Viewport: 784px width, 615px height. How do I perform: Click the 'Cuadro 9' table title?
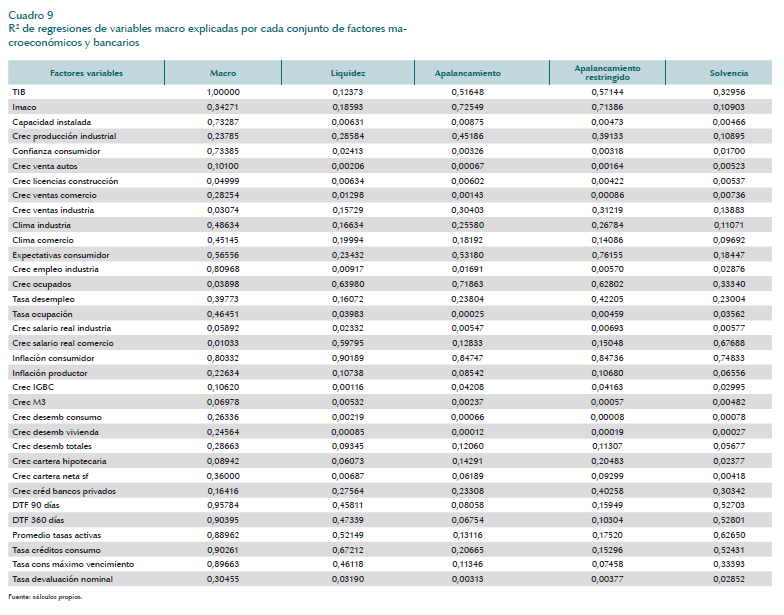32,15
